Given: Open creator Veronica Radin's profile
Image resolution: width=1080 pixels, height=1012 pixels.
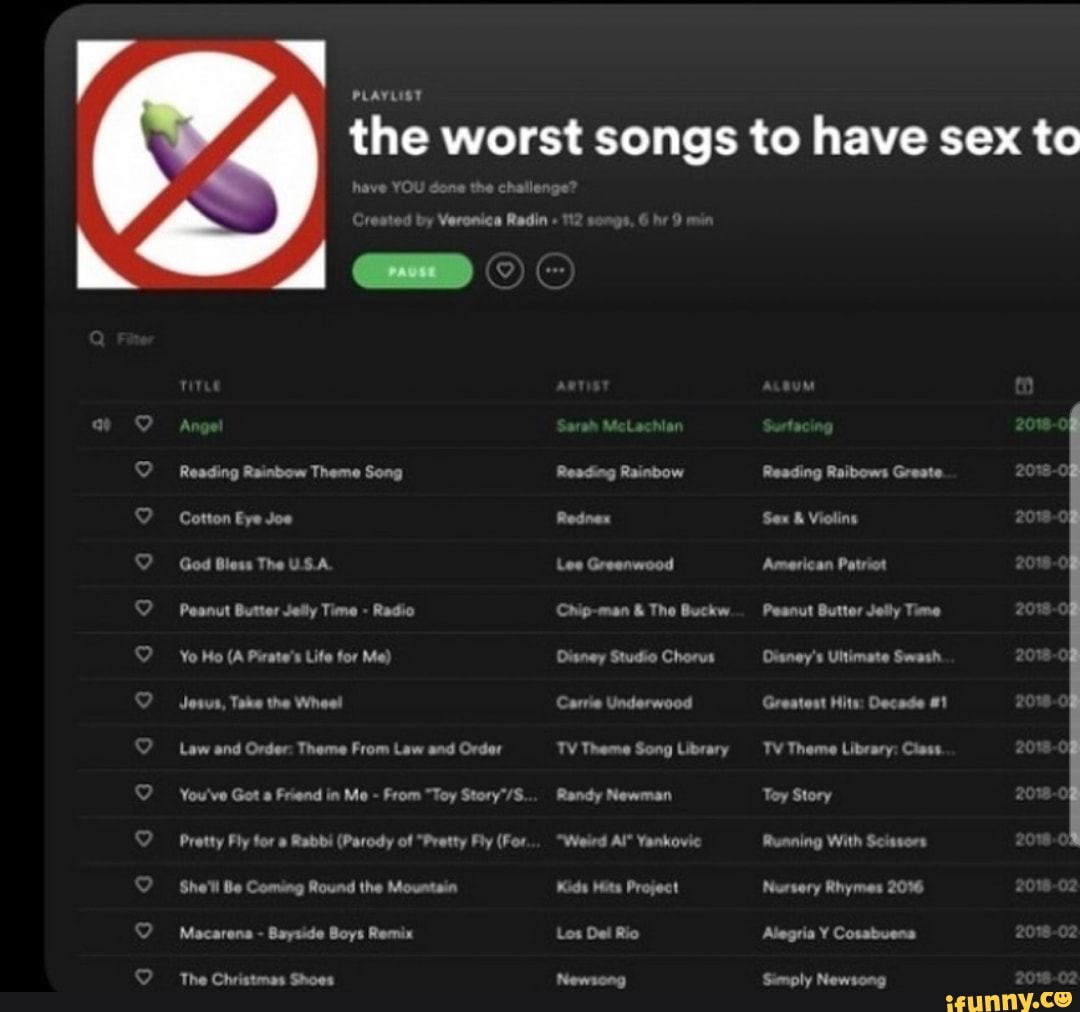Looking at the screenshot, I should tap(492, 220).
